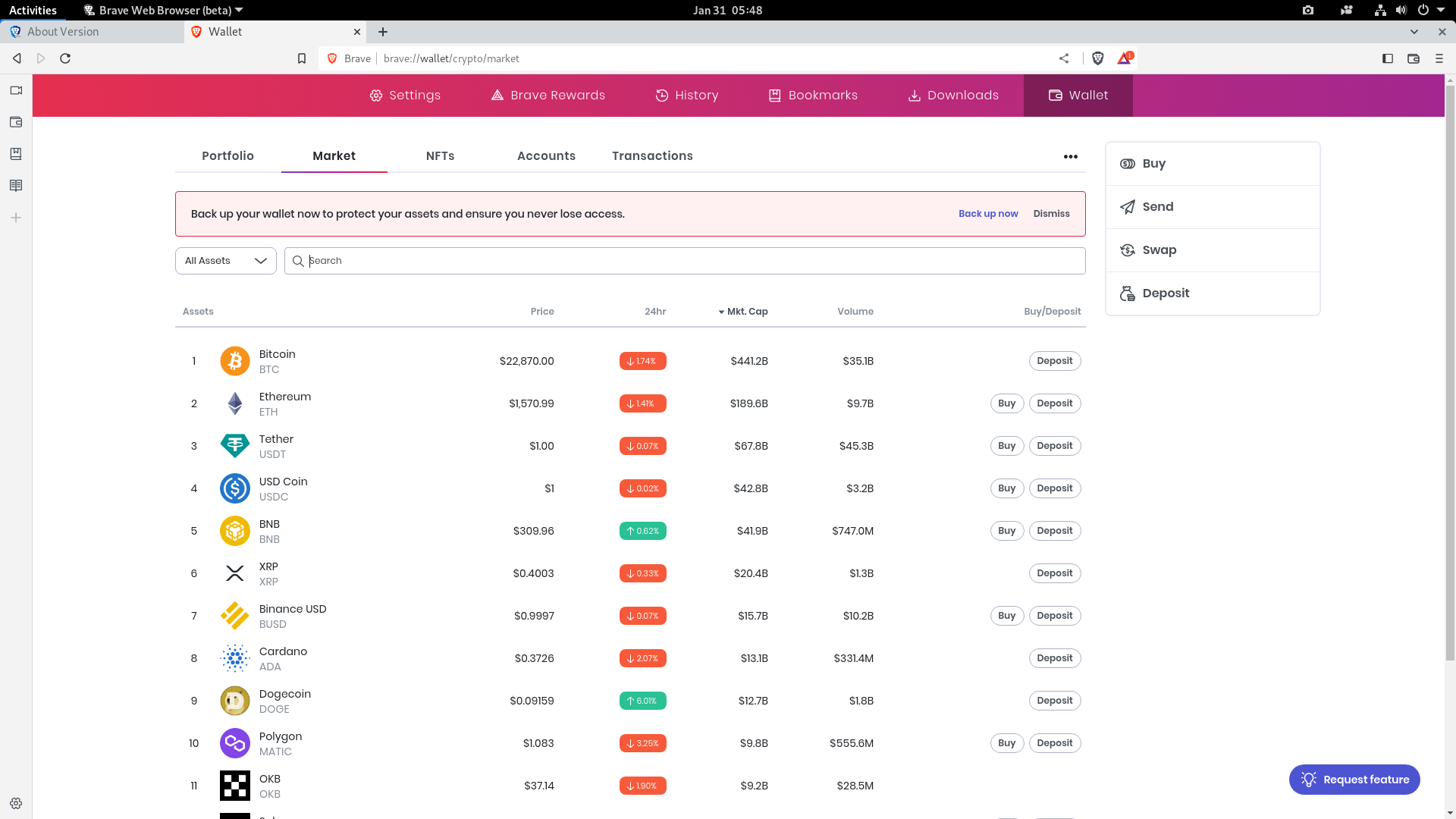Open the bookmarks book icon in left sidebar

(x=15, y=153)
